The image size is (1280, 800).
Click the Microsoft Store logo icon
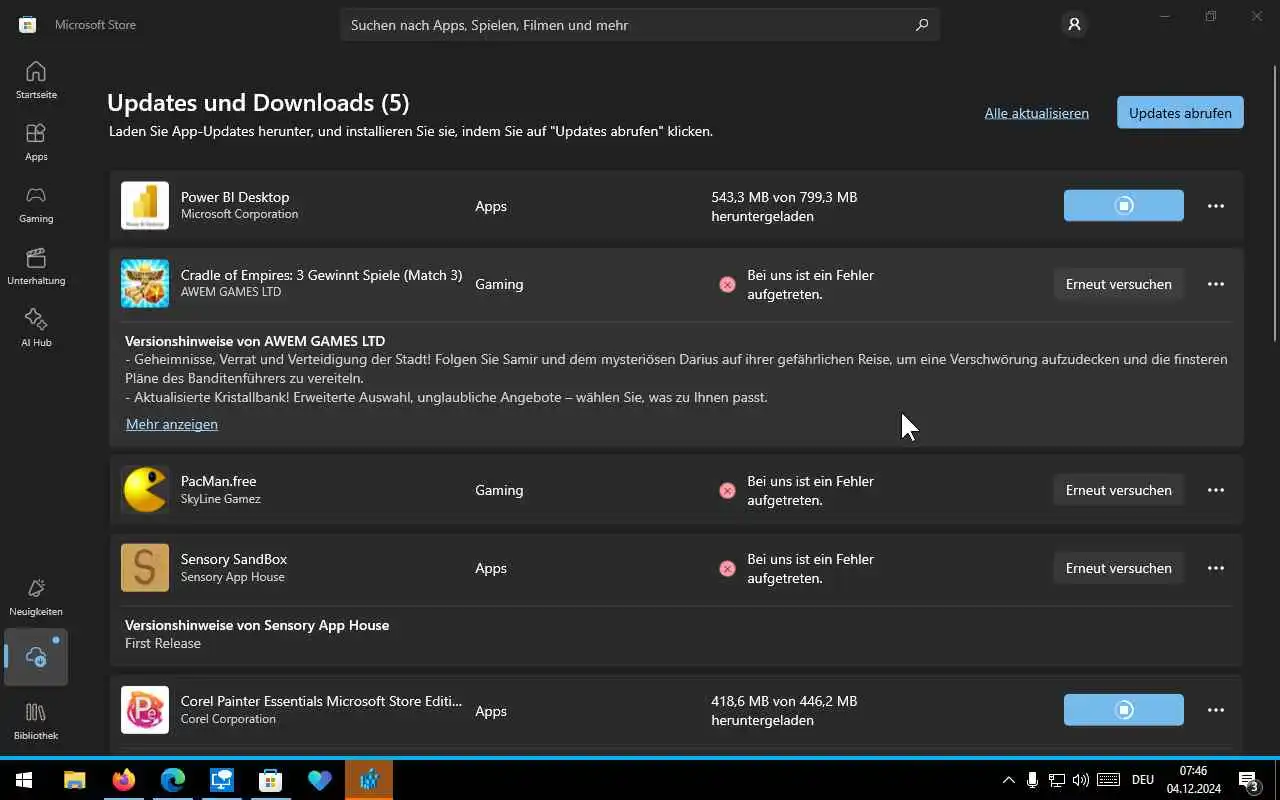[x=28, y=25]
